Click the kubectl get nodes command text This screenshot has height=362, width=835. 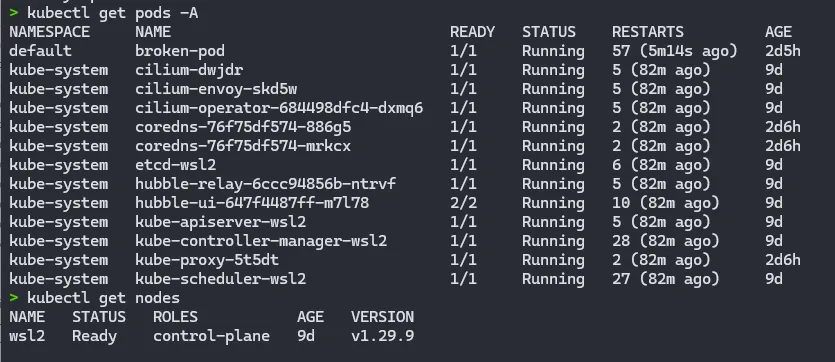tap(103, 298)
